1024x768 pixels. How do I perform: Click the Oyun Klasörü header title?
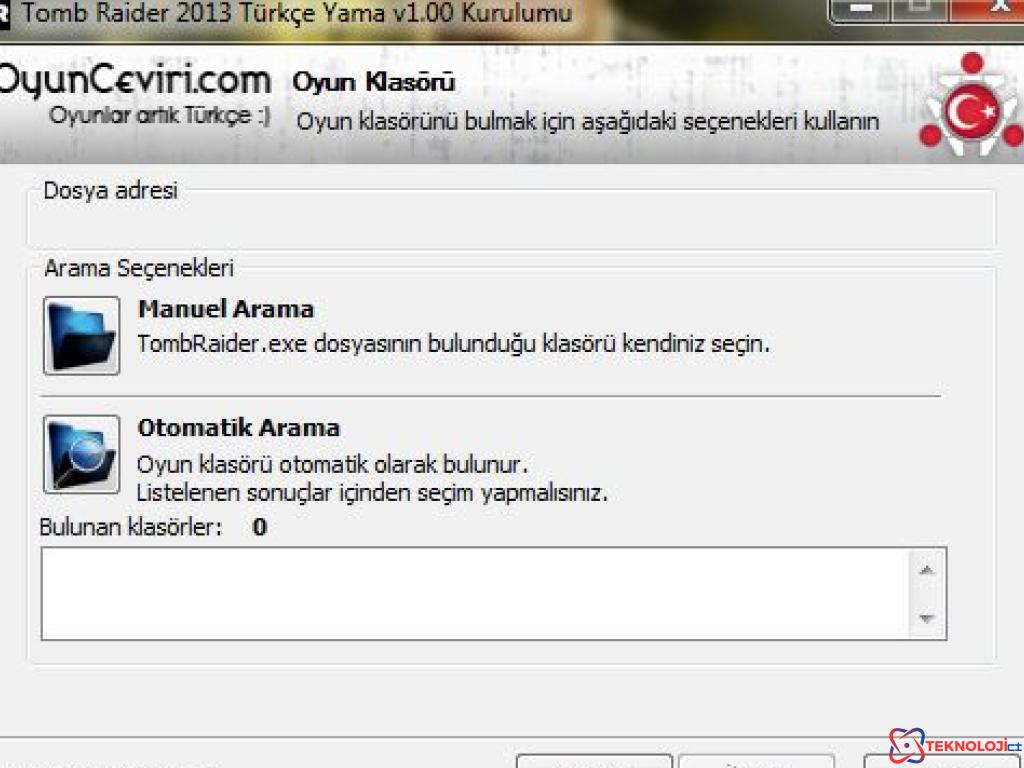click(374, 83)
